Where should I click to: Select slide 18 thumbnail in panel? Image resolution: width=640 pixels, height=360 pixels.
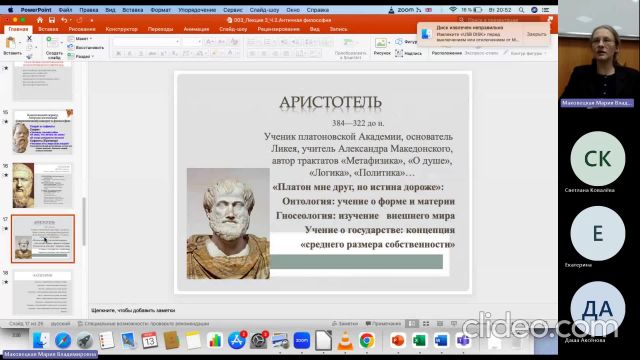tap(43, 293)
